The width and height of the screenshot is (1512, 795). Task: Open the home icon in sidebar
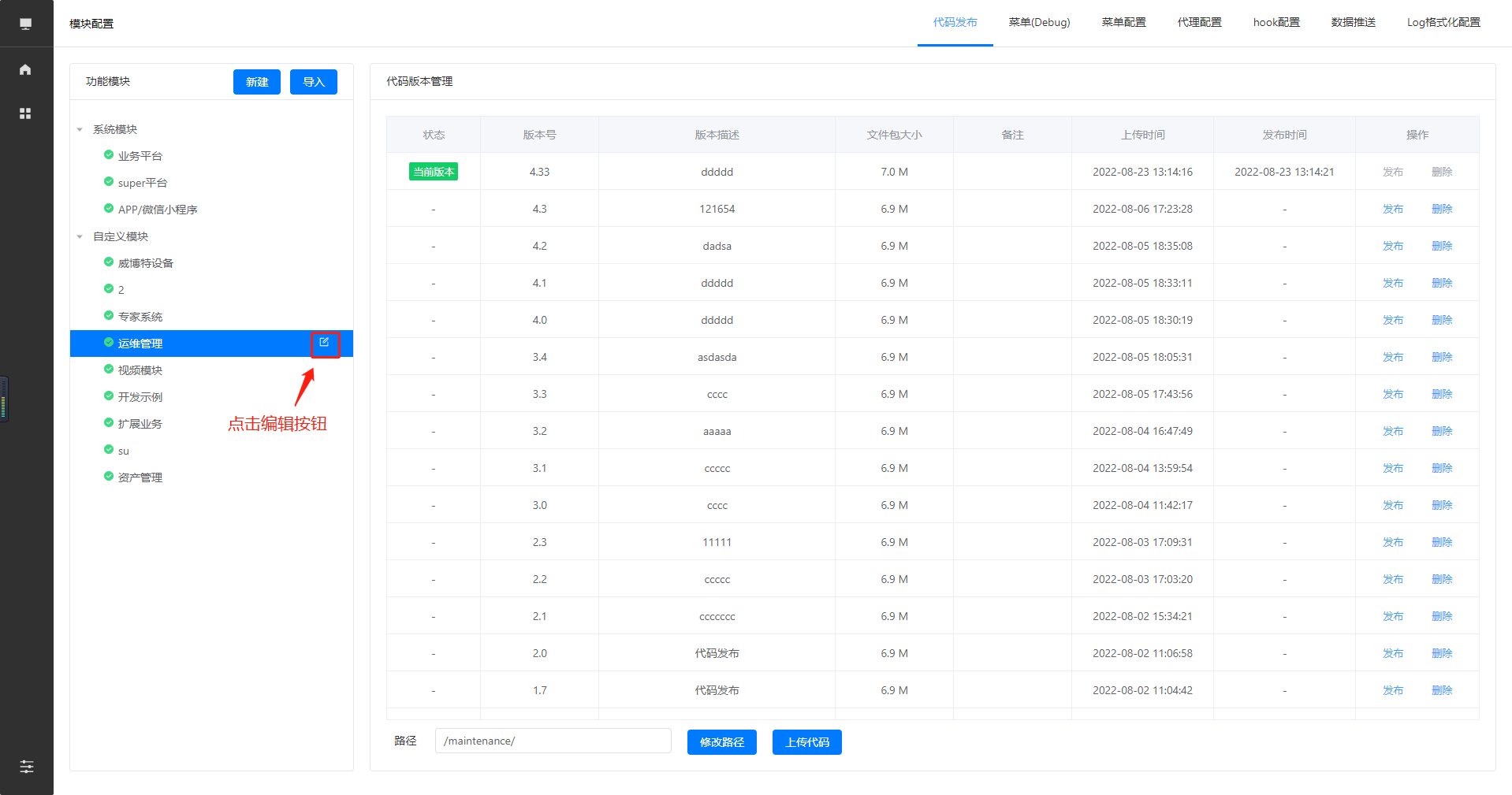click(x=25, y=69)
